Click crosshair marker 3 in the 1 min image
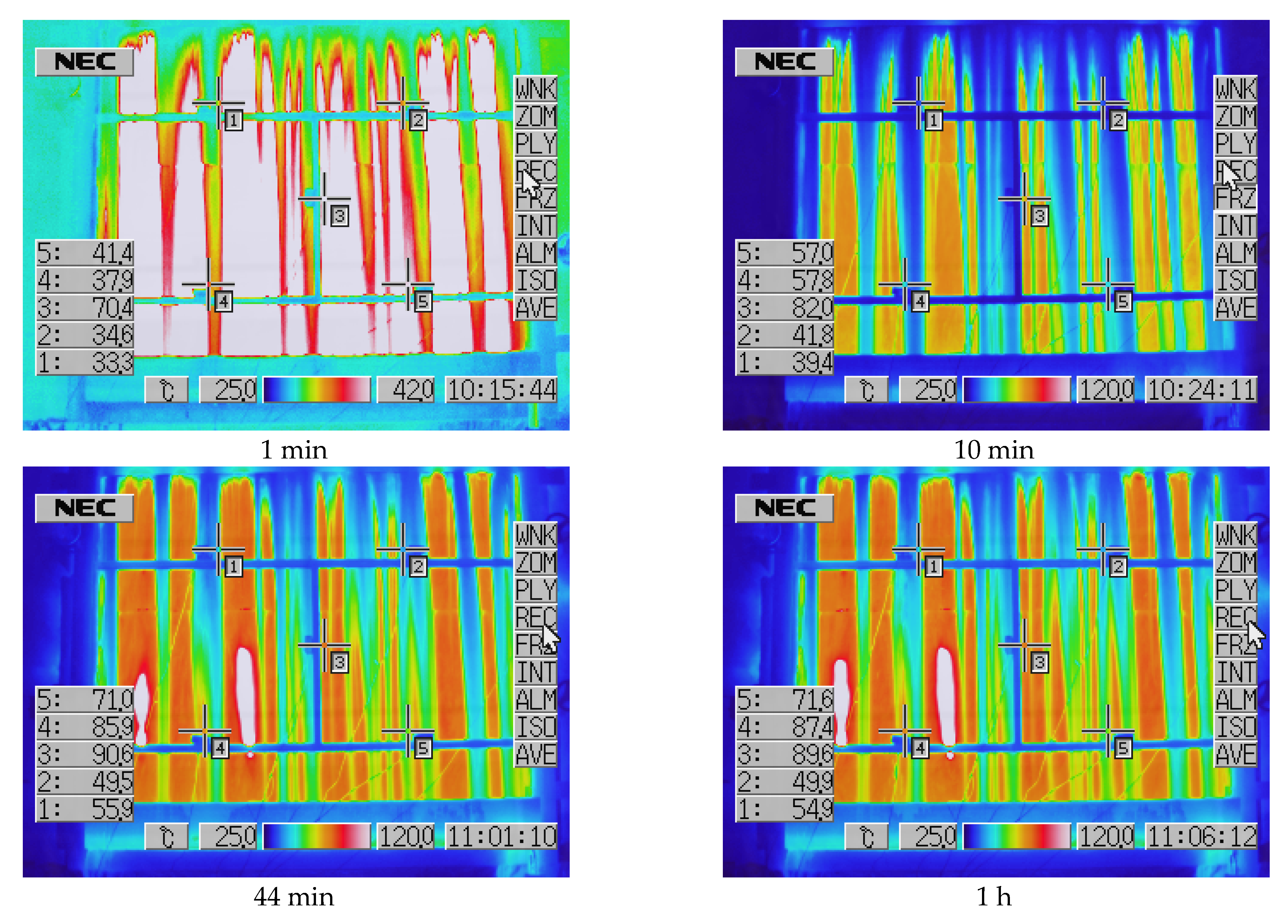This screenshot has height=924, width=1288. (324, 199)
